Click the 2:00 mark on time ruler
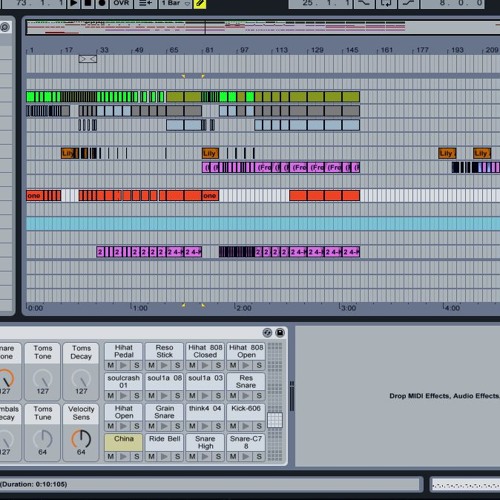 [x=243, y=308]
